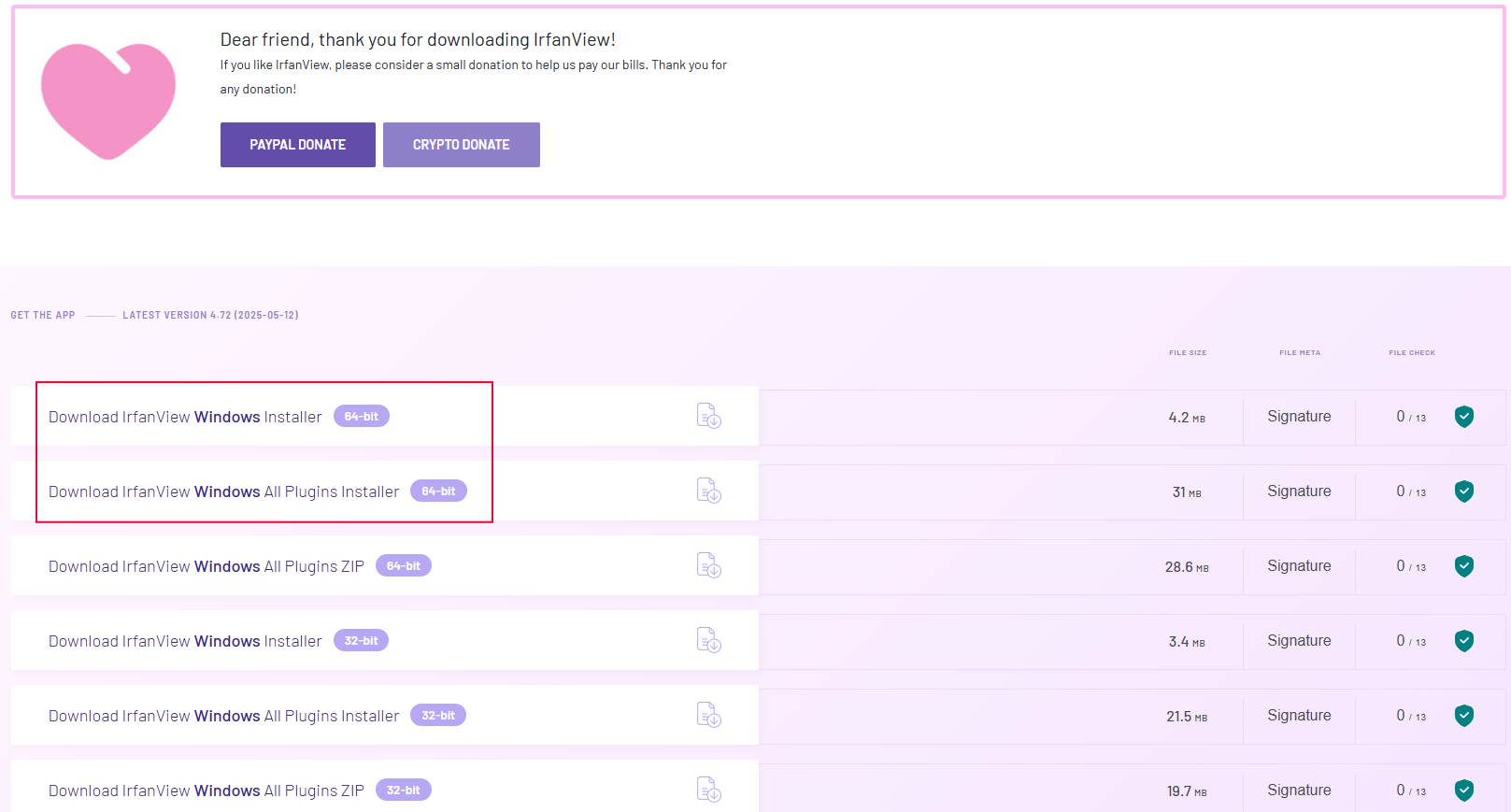This screenshot has height=812, width=1511.
Task: Click the 32-bit badge on All Plugins Installer row
Action: pos(438,715)
